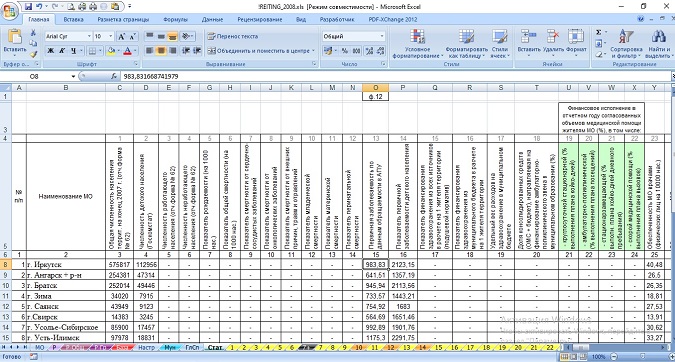Click the Format Painter brush icon

(x=33, y=54)
